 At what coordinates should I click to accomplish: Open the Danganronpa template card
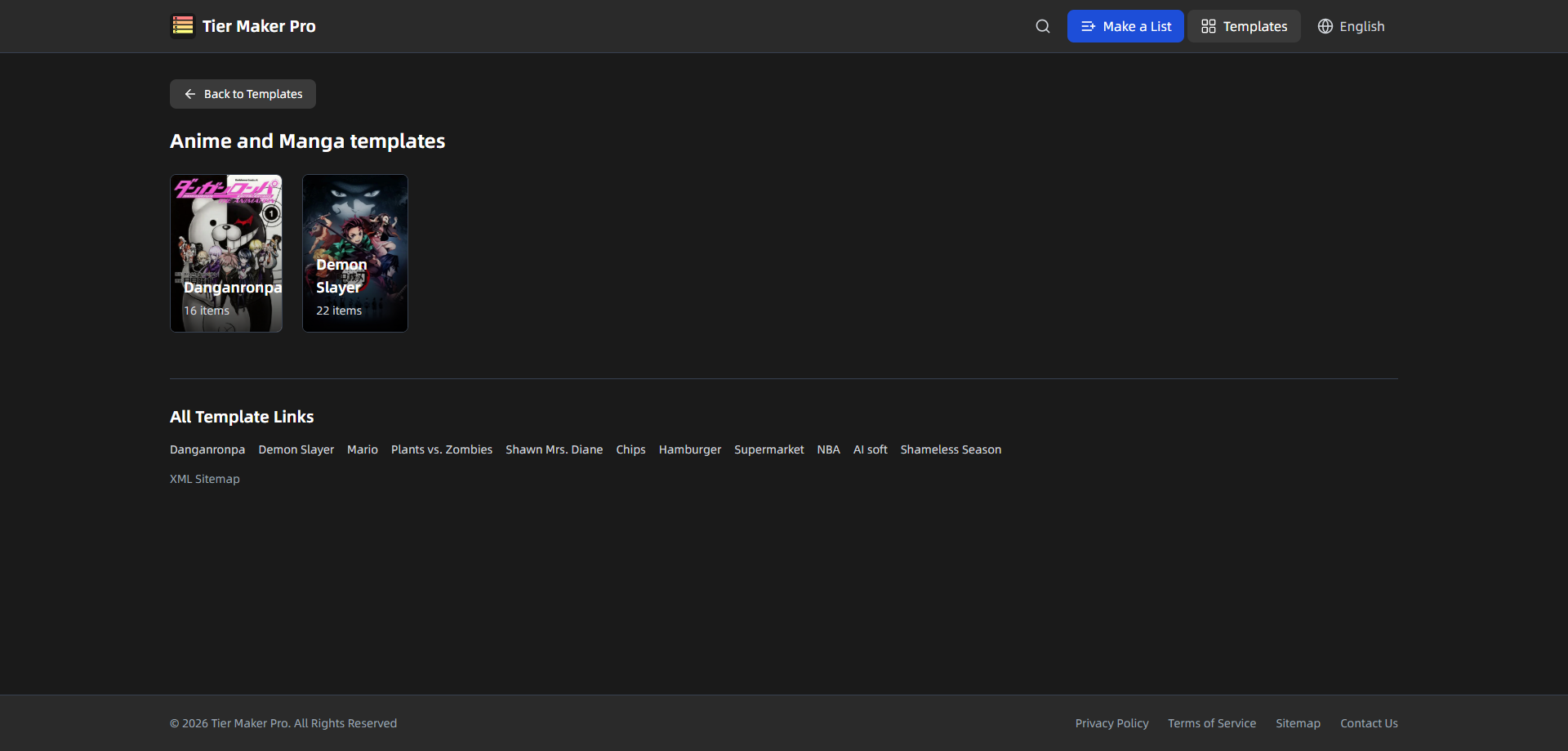226,253
